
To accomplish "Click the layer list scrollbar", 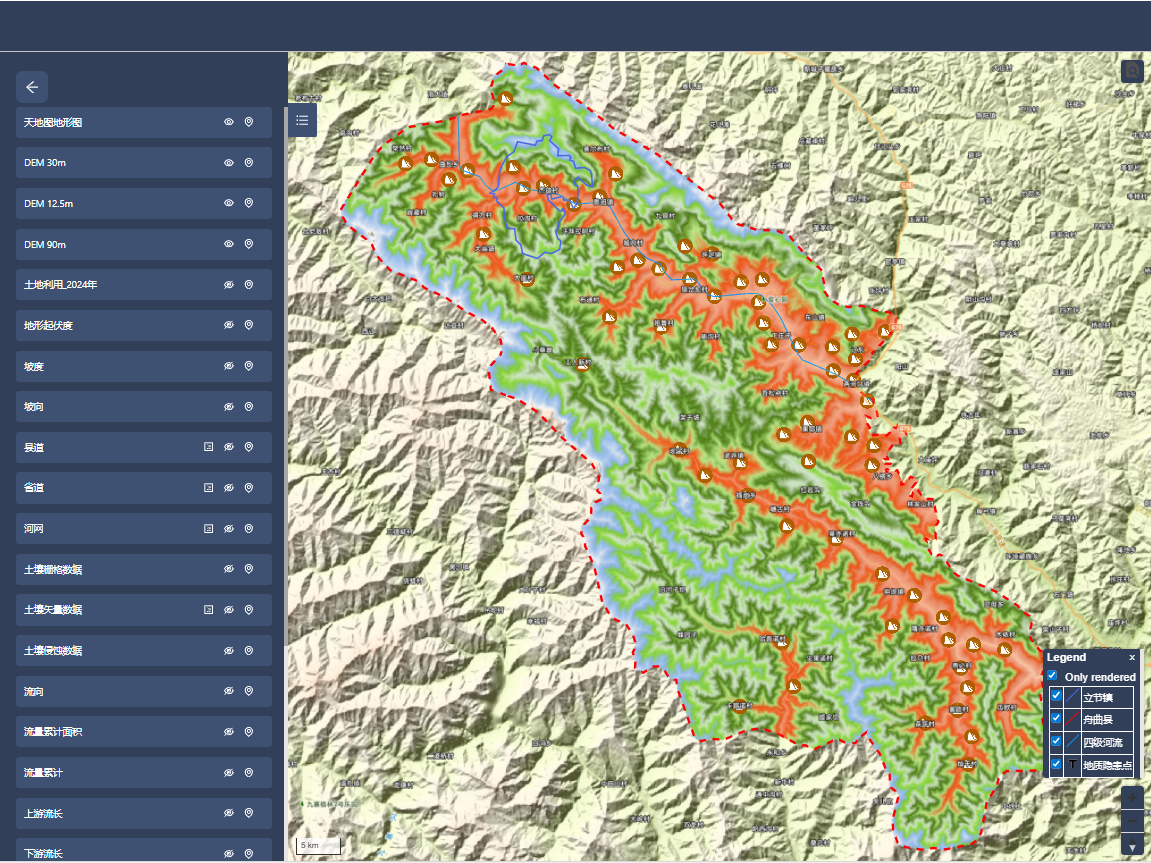I will 283,400.
